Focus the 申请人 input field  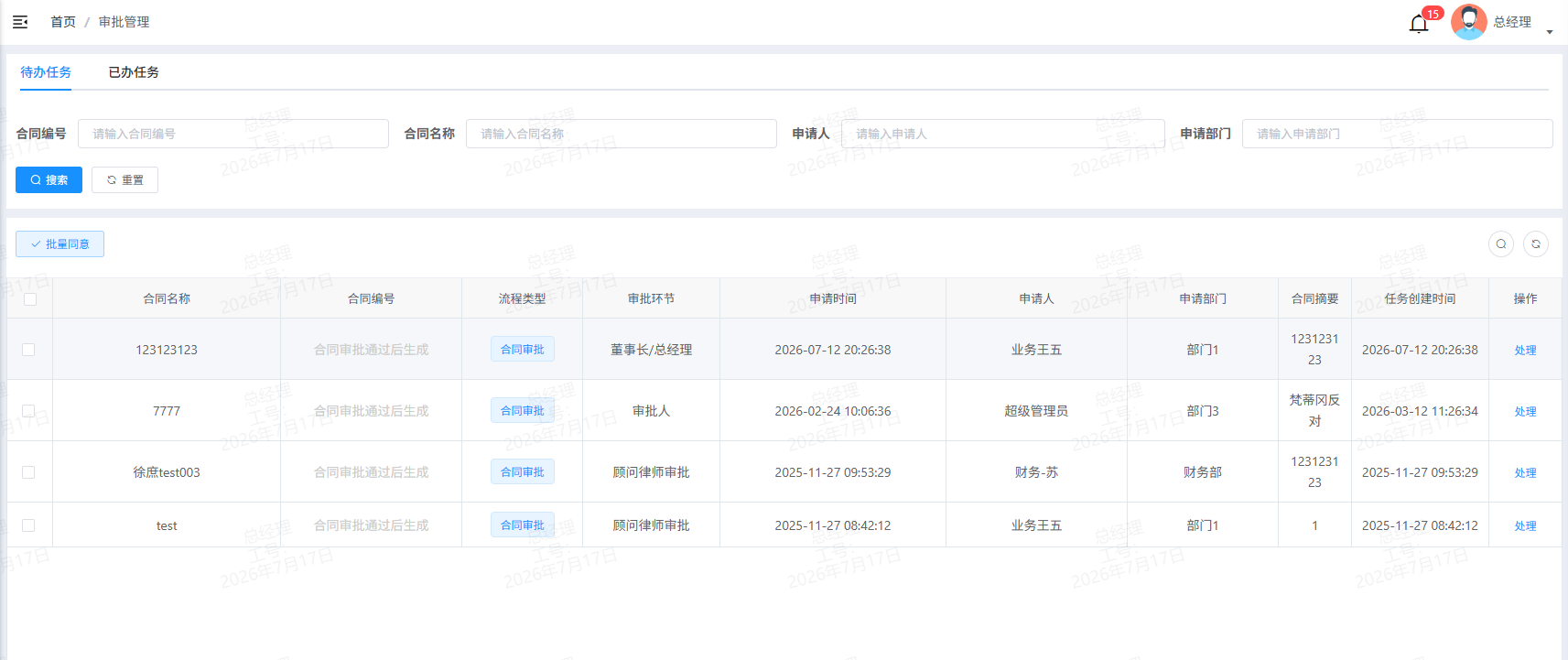coord(1003,134)
